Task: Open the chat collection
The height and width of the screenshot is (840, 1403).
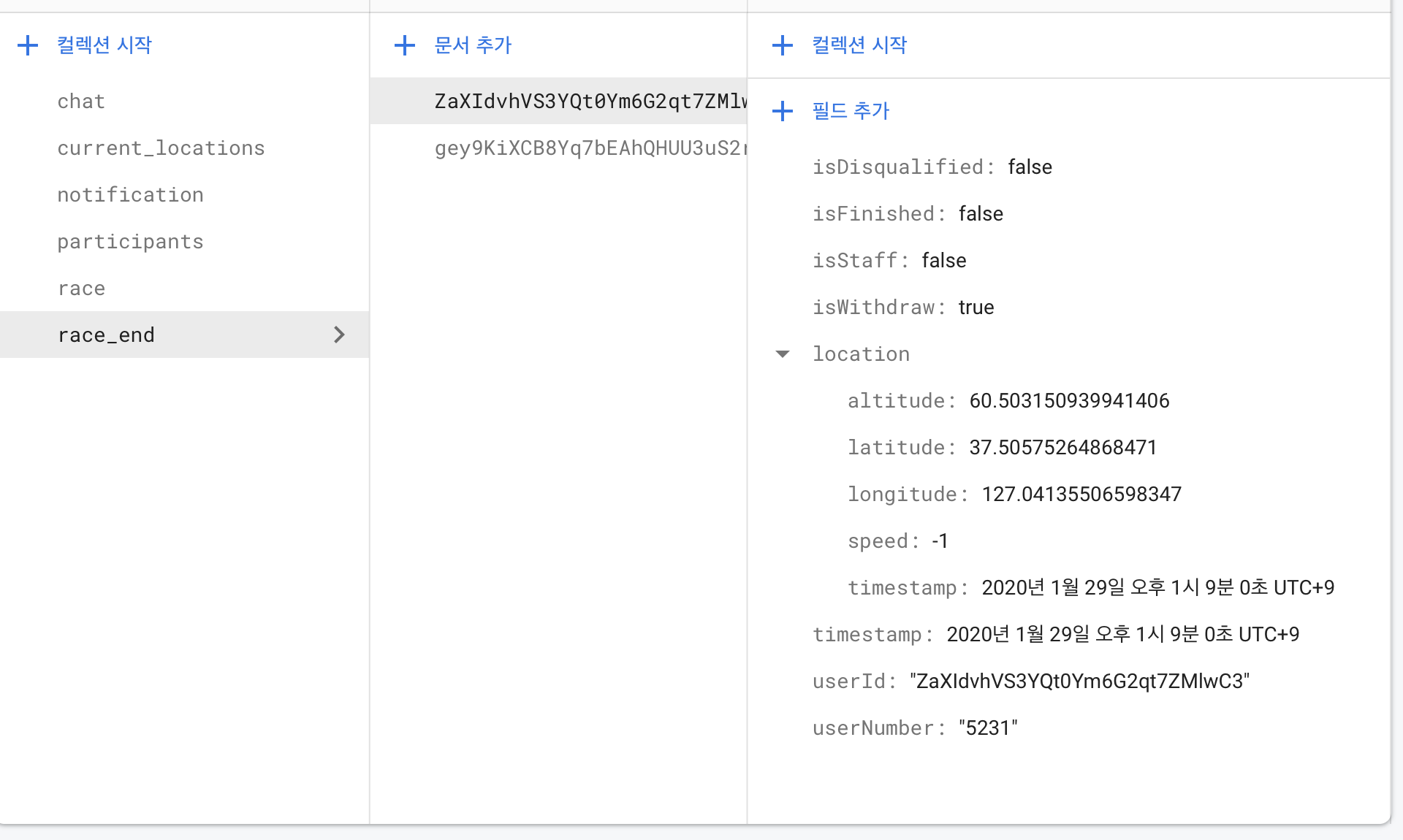Action: point(81,102)
